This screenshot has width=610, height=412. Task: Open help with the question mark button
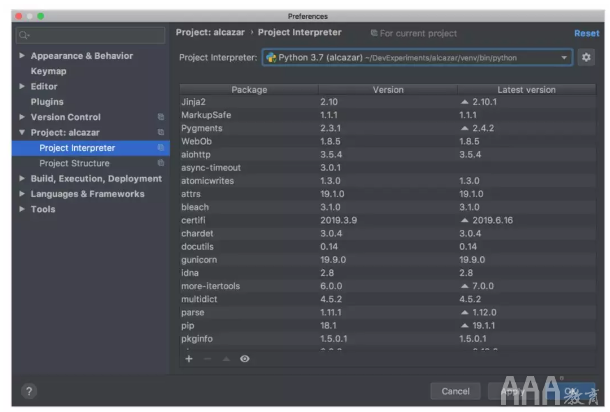coord(29,391)
